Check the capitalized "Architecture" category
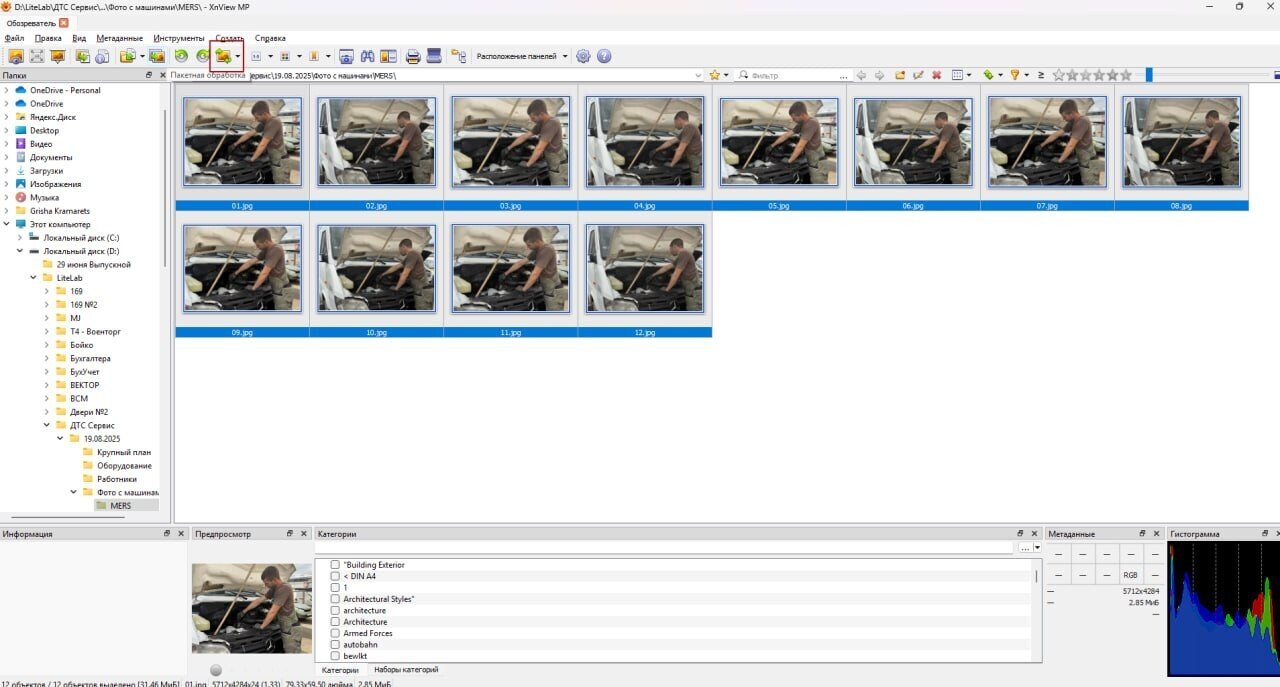Image resolution: width=1280 pixels, height=687 pixels. coord(336,622)
